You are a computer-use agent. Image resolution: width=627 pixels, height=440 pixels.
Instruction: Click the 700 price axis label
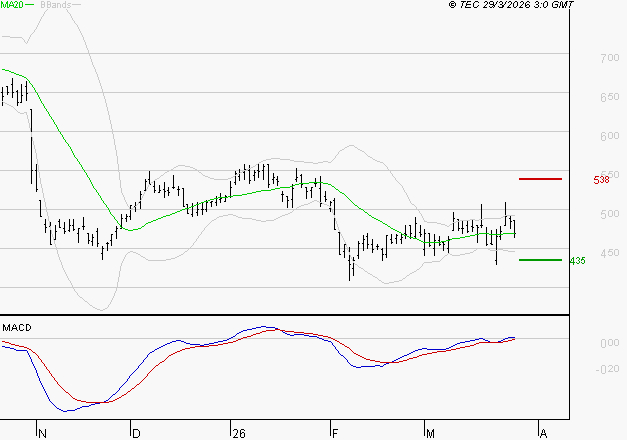coord(610,58)
